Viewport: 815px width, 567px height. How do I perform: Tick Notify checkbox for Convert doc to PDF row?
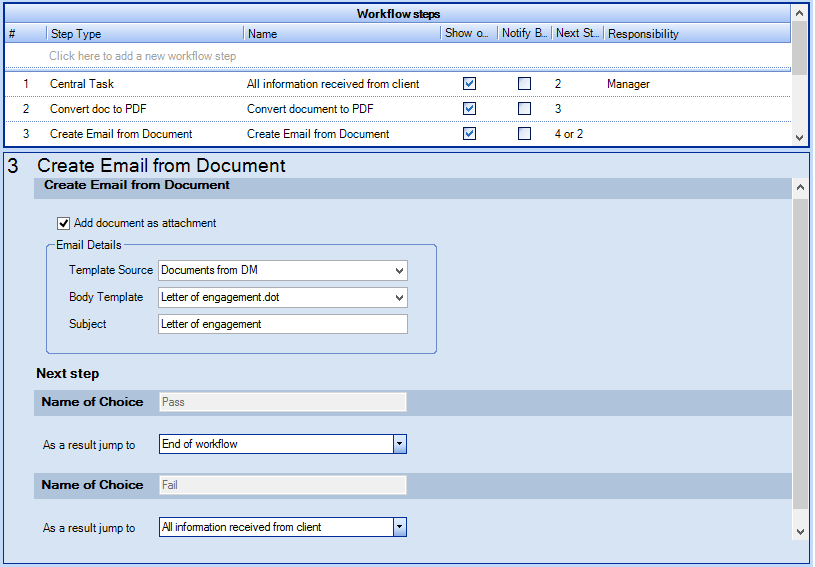point(524,109)
